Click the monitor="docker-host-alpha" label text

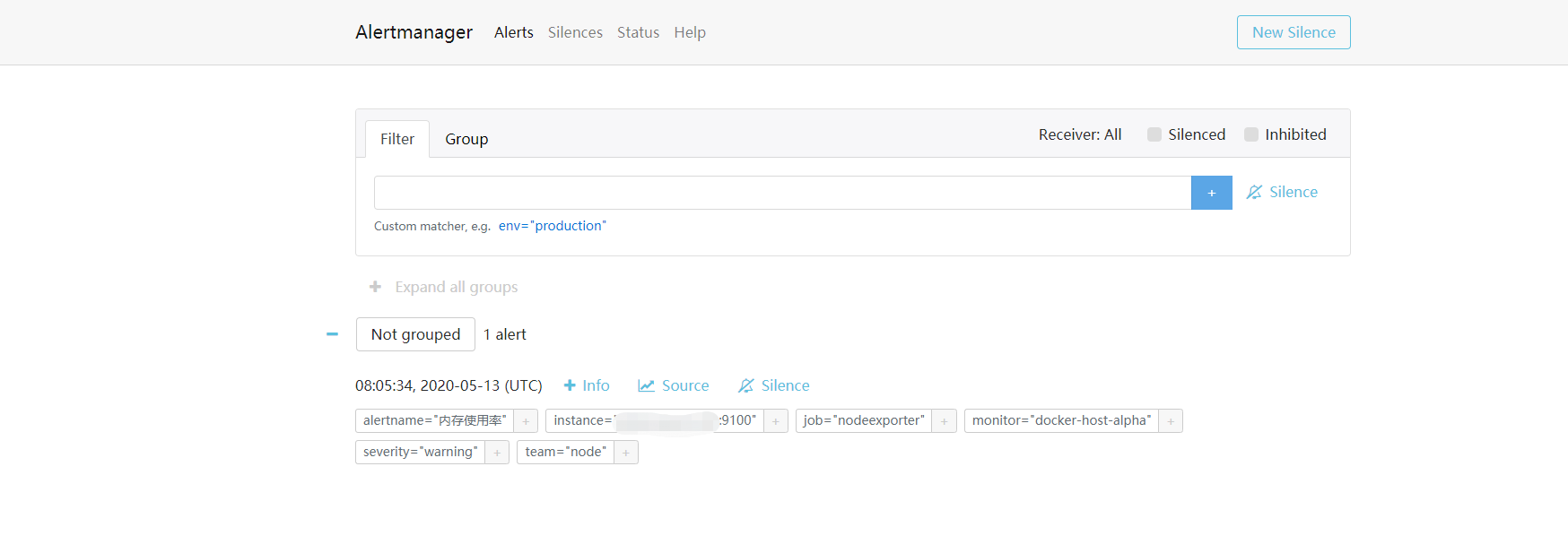(x=1062, y=420)
